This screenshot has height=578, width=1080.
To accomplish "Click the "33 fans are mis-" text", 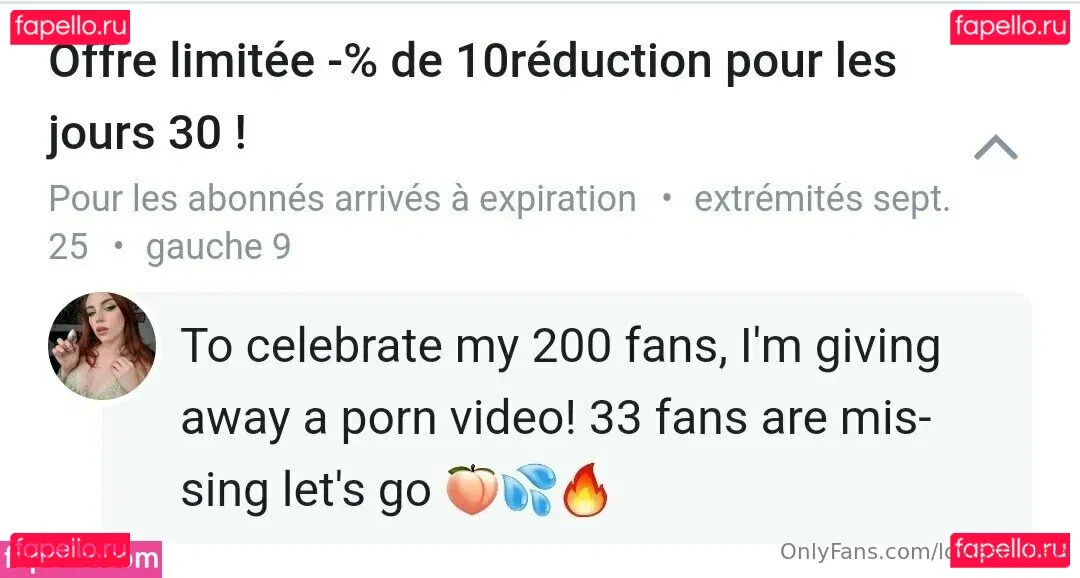I will [x=760, y=420].
